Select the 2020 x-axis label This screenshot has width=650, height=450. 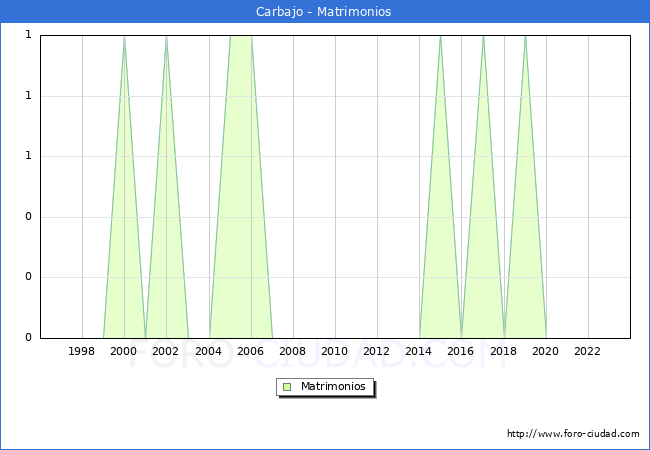pyautogui.click(x=545, y=351)
